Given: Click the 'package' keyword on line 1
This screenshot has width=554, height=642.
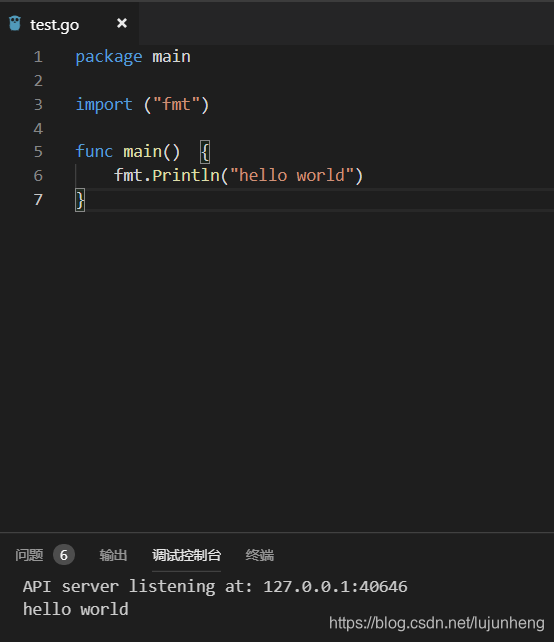Looking at the screenshot, I should click(109, 57).
